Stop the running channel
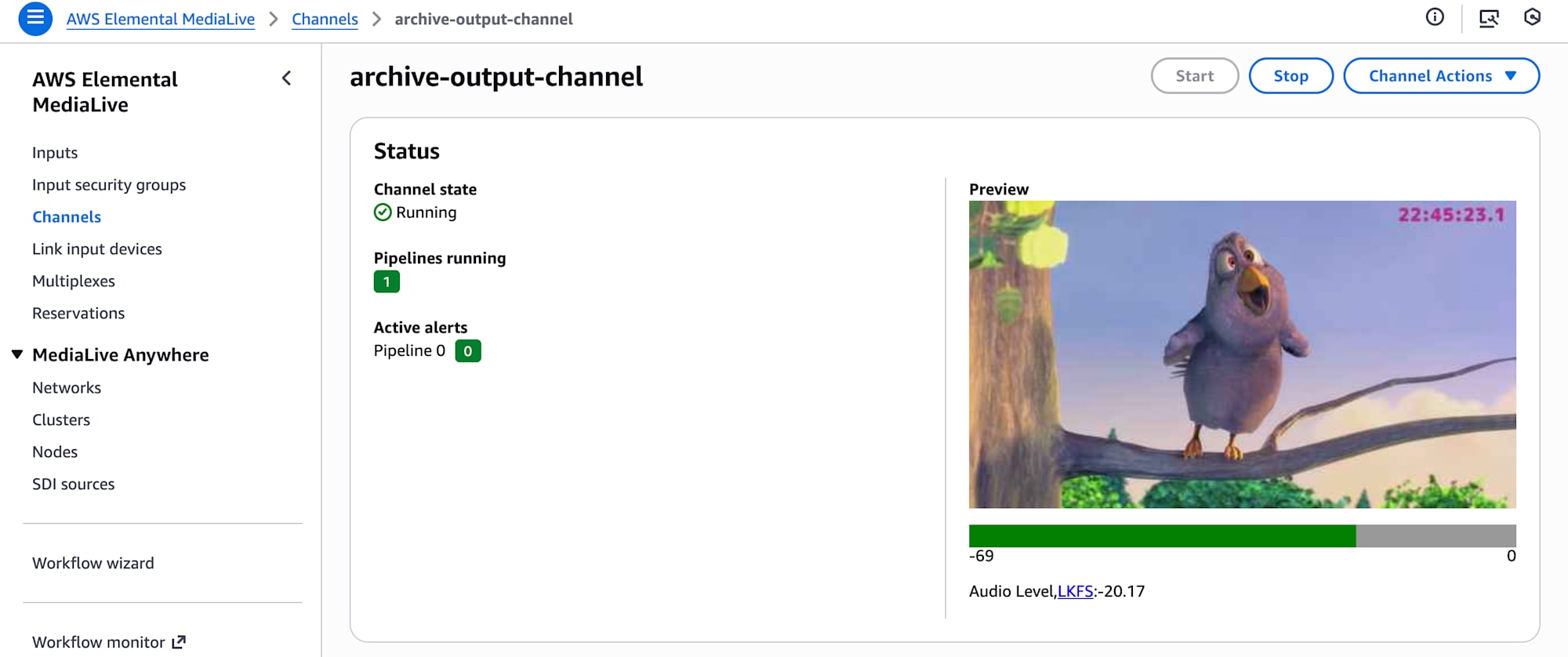Viewport: 1568px width, 657px height. (1291, 76)
